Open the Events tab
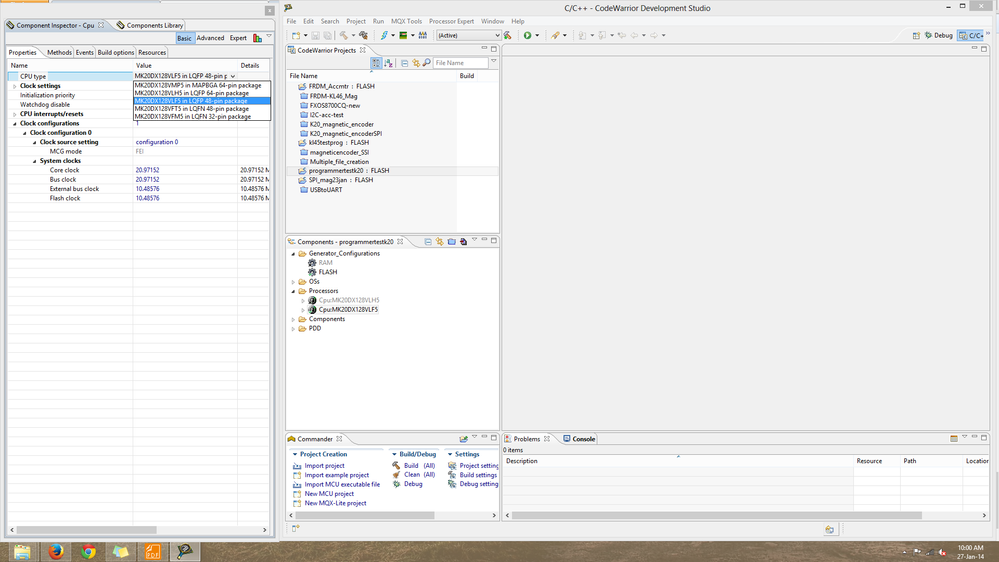The image size is (999, 562). [85, 53]
